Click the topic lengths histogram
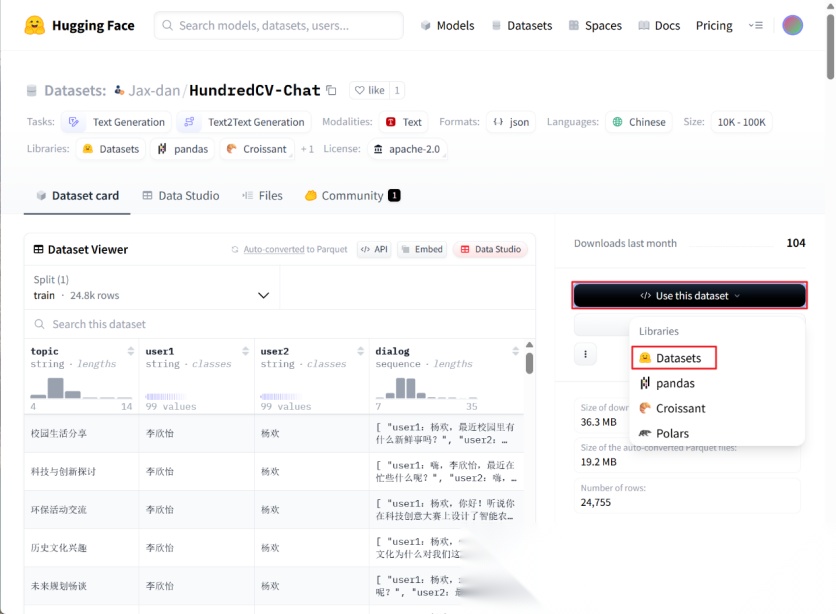This screenshot has height=614, width=836. click(x=81, y=387)
